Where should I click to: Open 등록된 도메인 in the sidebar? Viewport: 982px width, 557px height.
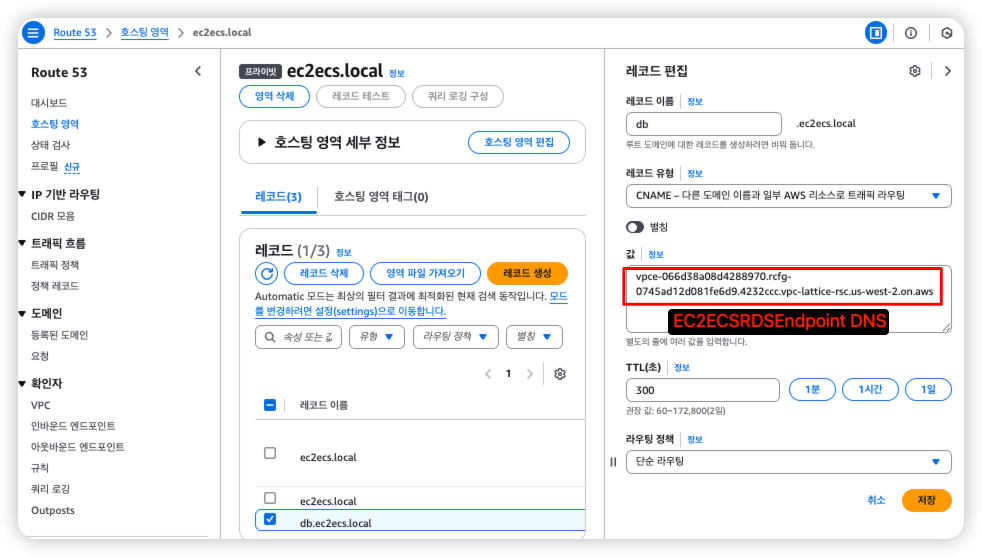pyautogui.click(x=59, y=335)
